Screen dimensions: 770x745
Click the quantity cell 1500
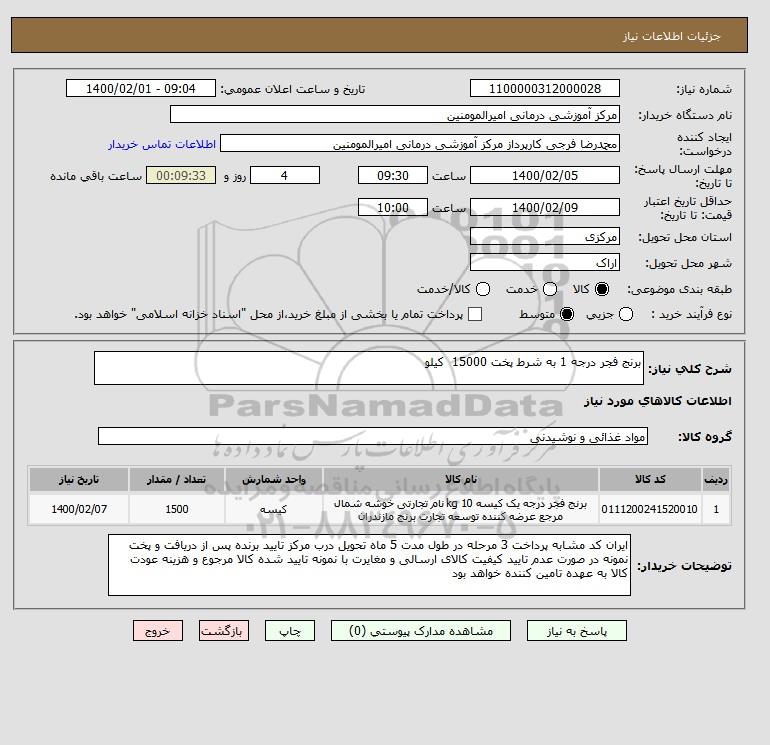(177, 509)
